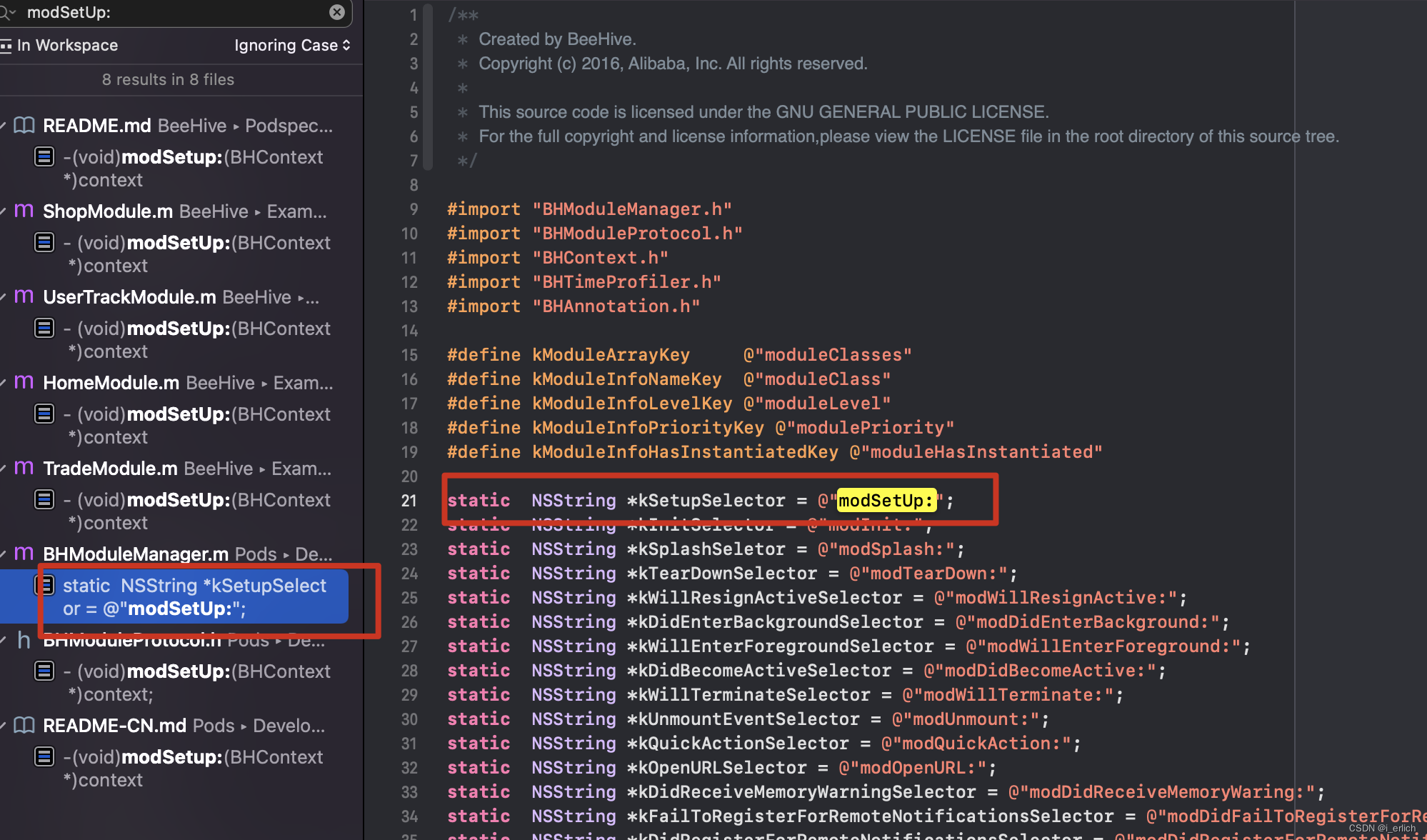This screenshot has width=1427, height=840.
Task: Click the kUnmountEventSelector declaration line
Action: click(x=748, y=719)
